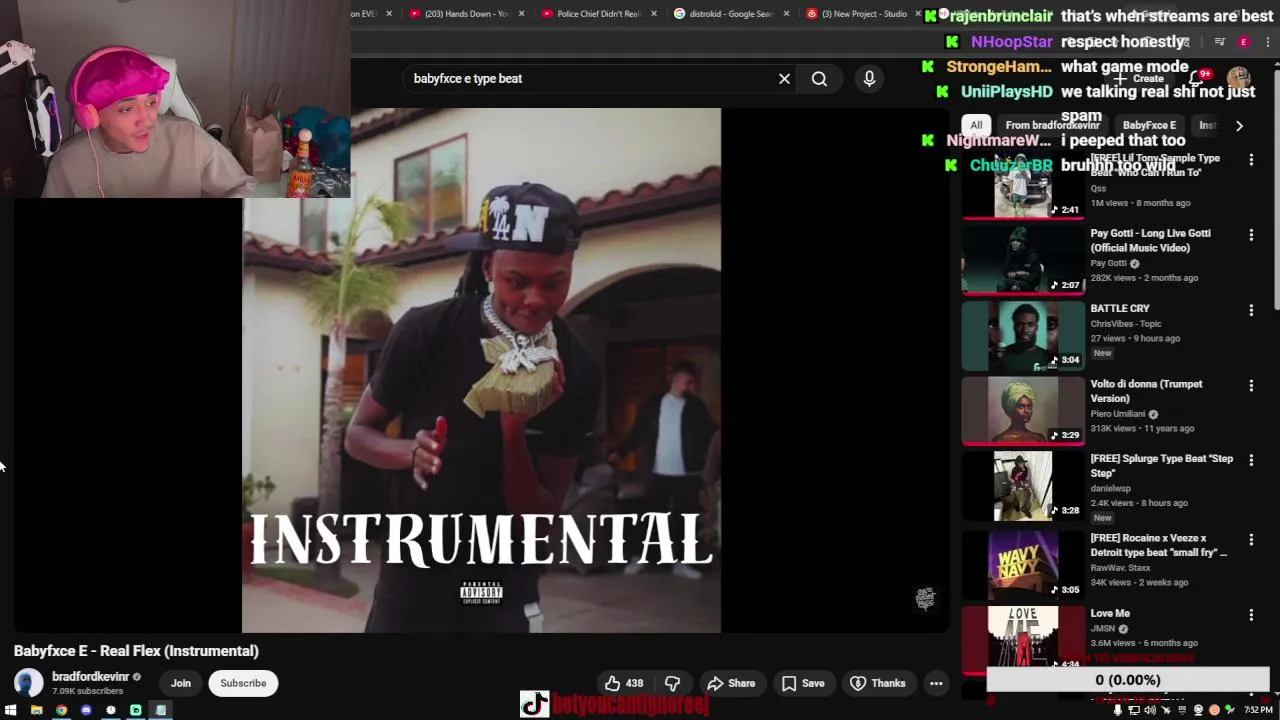This screenshot has height=720, width=1280.
Task: Open the danielwsp channel name
Action: coord(1110,489)
